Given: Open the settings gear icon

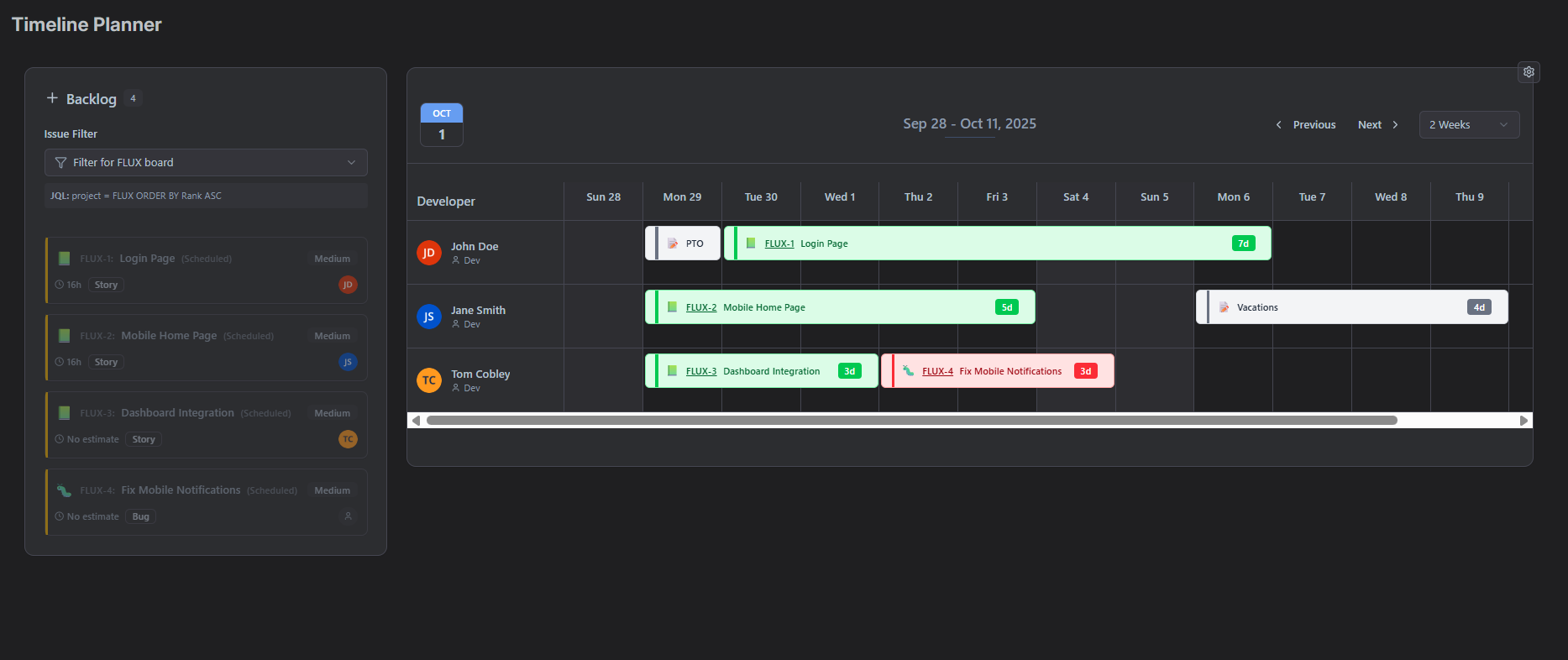Looking at the screenshot, I should pos(1529,72).
